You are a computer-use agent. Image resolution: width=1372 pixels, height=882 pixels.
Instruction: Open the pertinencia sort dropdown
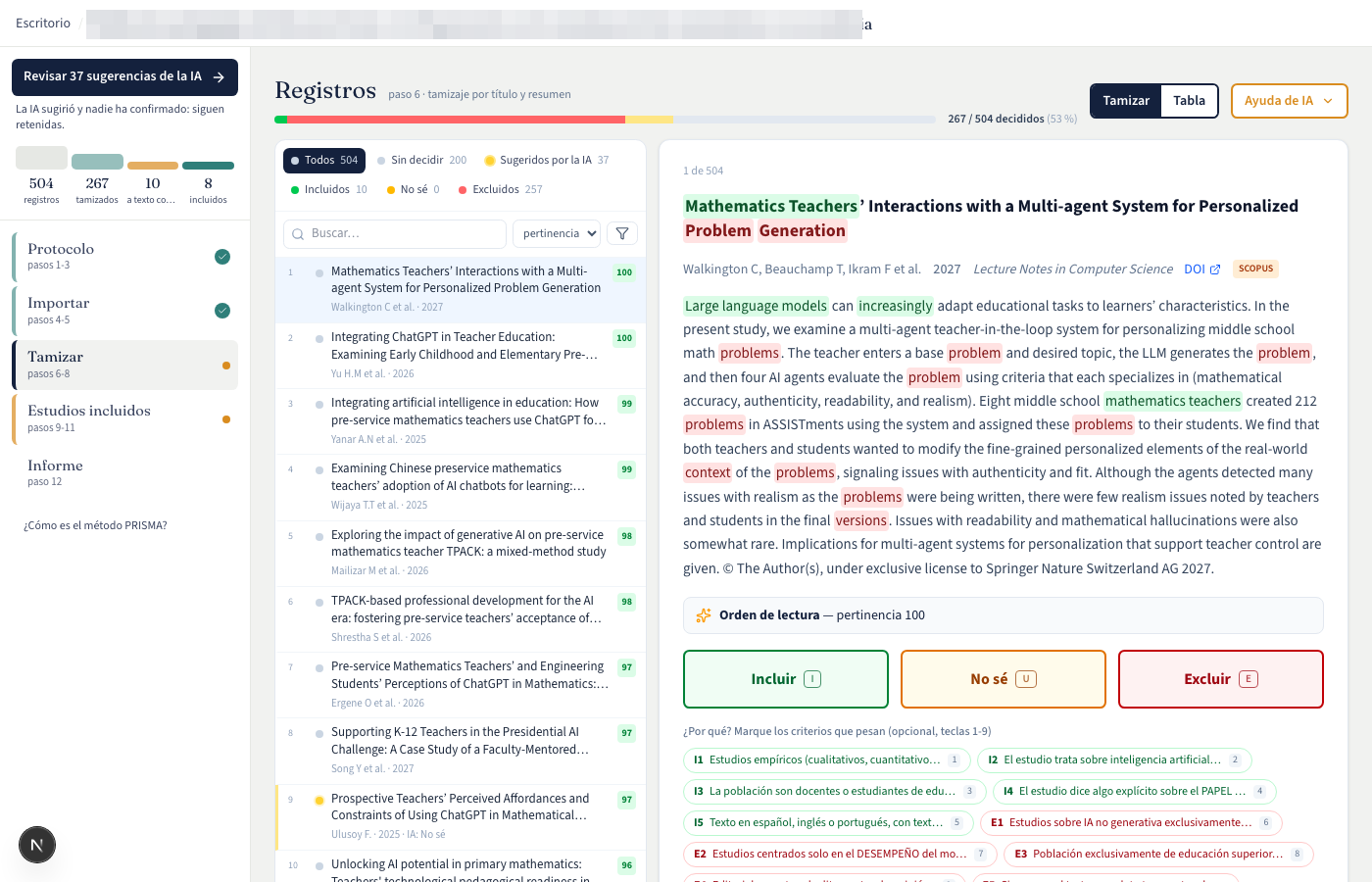[557, 233]
